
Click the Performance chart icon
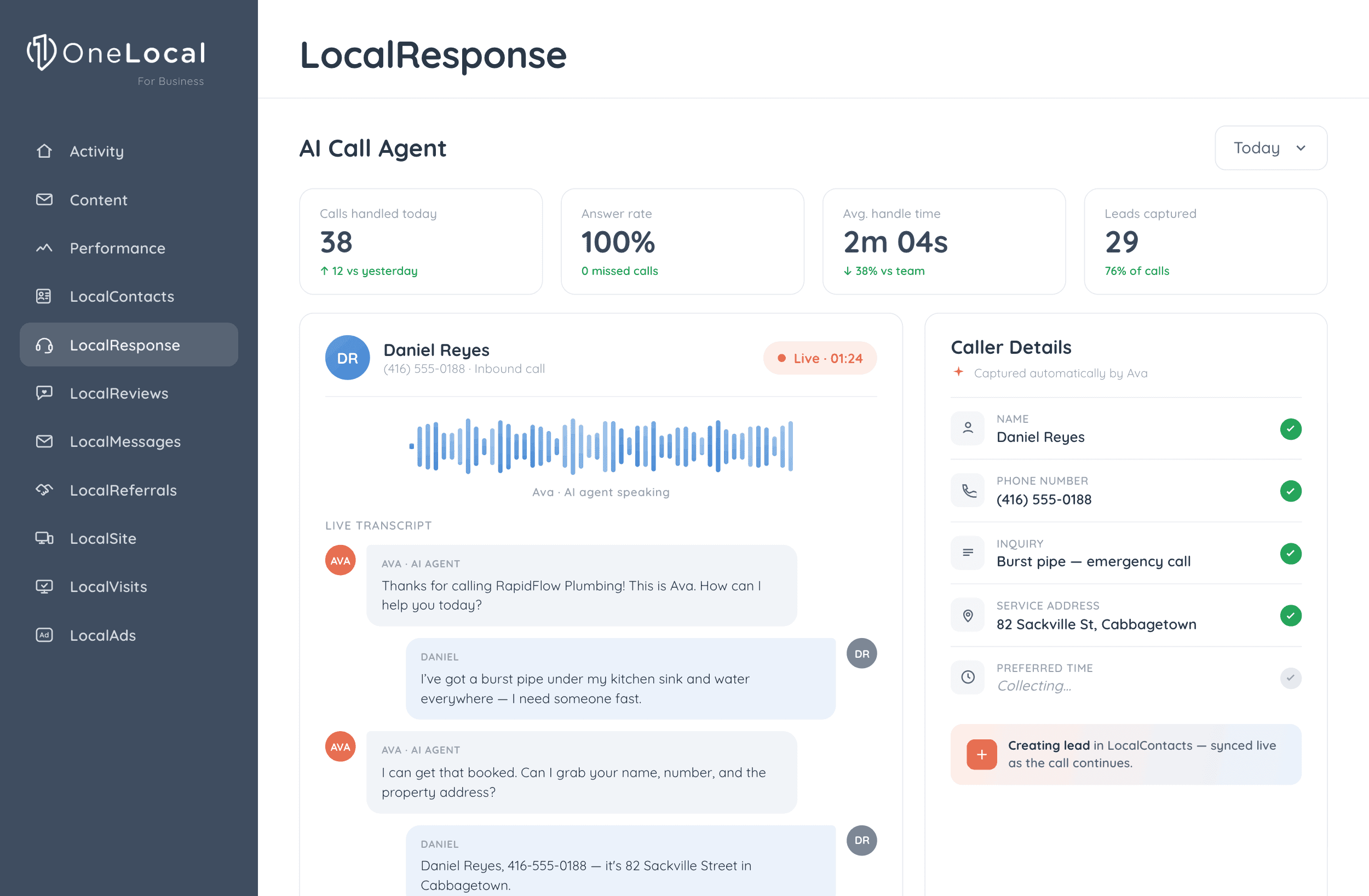click(44, 248)
